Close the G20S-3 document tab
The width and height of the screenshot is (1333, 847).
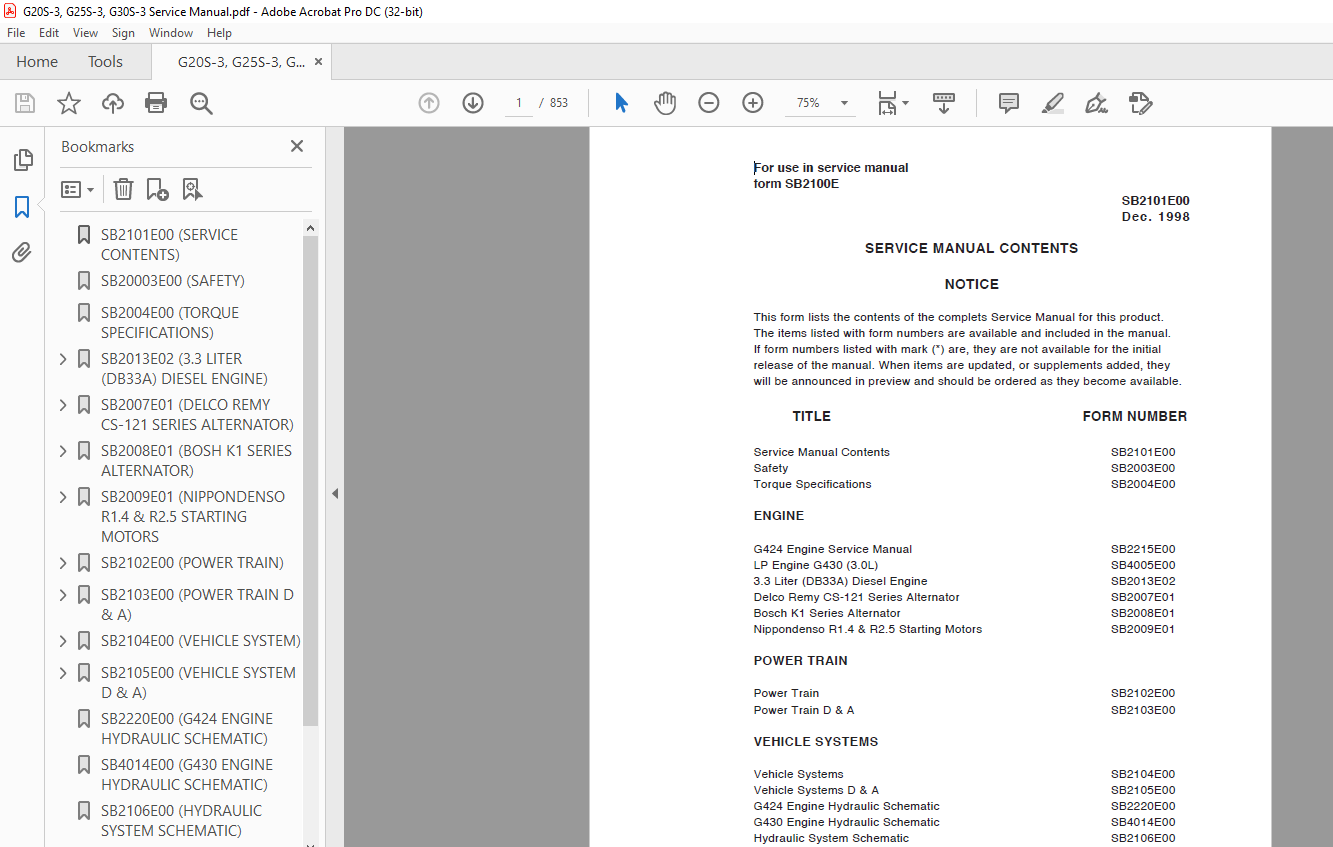point(318,62)
